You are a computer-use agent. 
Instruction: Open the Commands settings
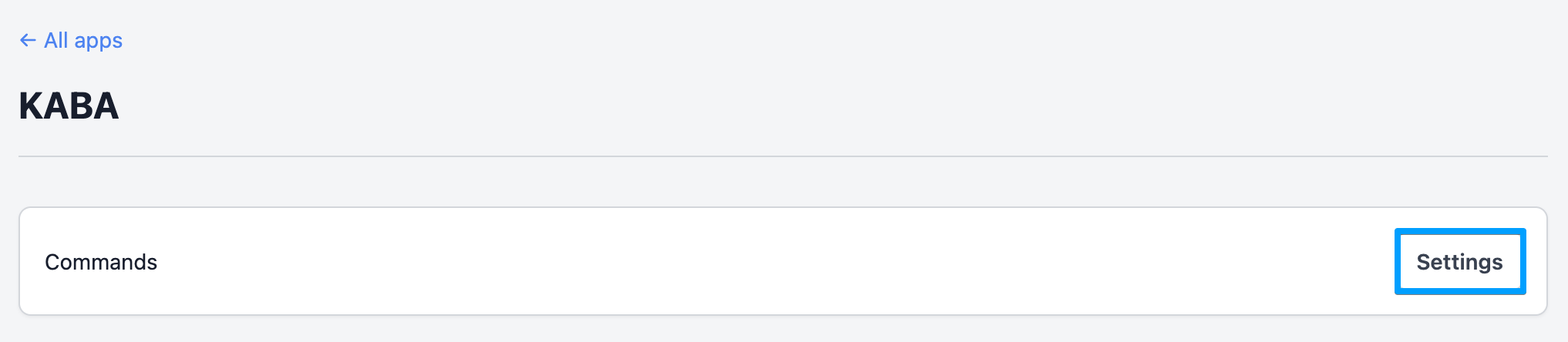tap(1459, 262)
